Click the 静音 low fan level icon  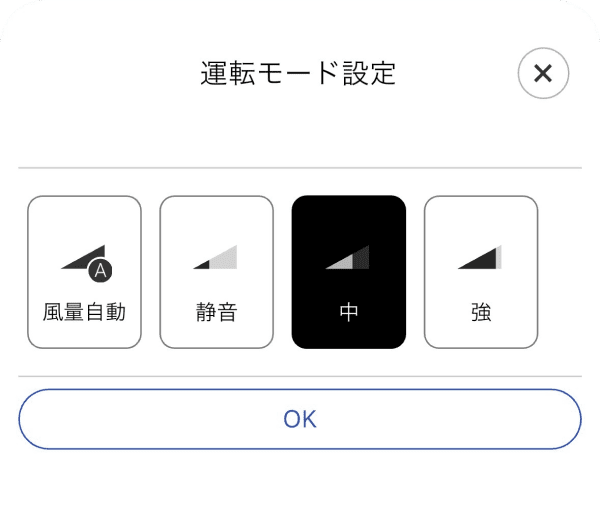coord(215,257)
